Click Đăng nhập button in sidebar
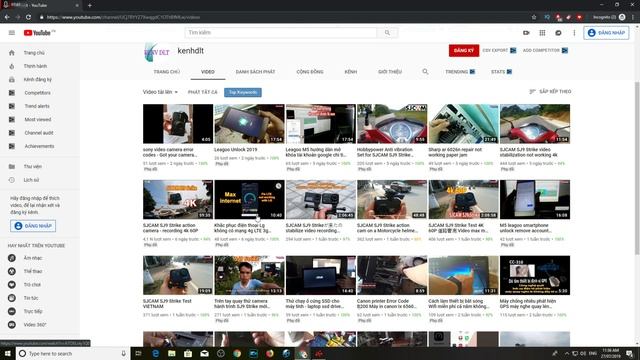 (33, 226)
